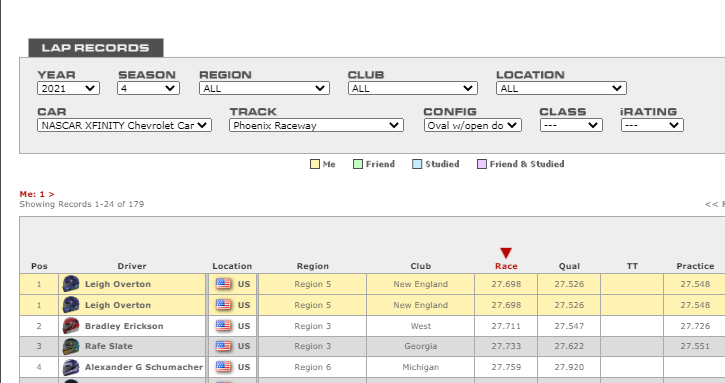
Task: Sort table by Pos column
Action: tap(39, 266)
